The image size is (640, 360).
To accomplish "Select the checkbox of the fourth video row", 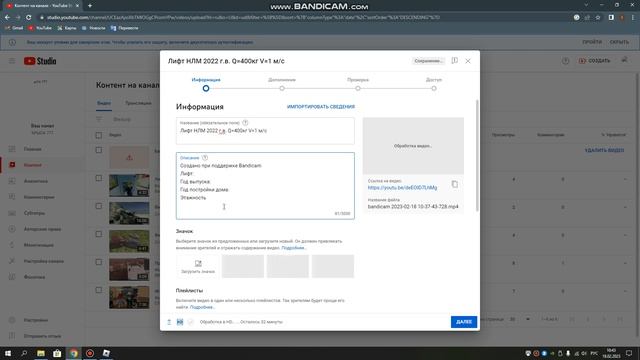I will [99, 234].
